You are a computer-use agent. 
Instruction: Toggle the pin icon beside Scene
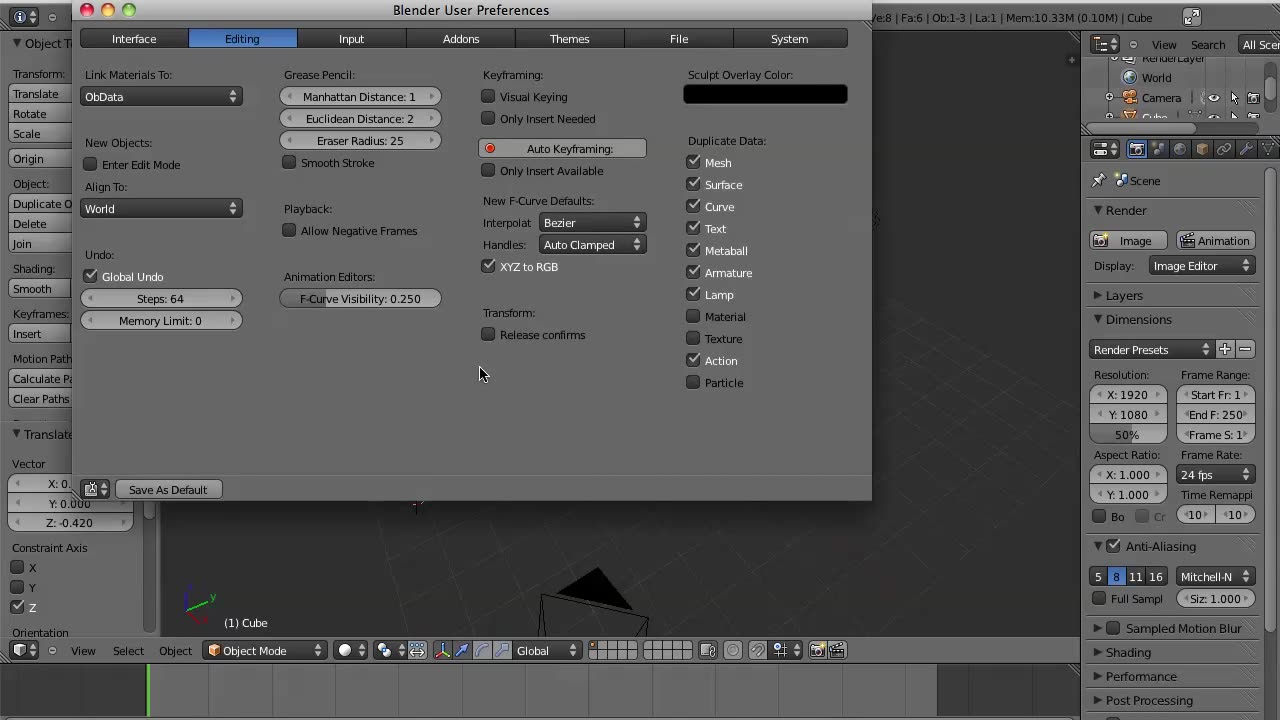[x=1098, y=181]
